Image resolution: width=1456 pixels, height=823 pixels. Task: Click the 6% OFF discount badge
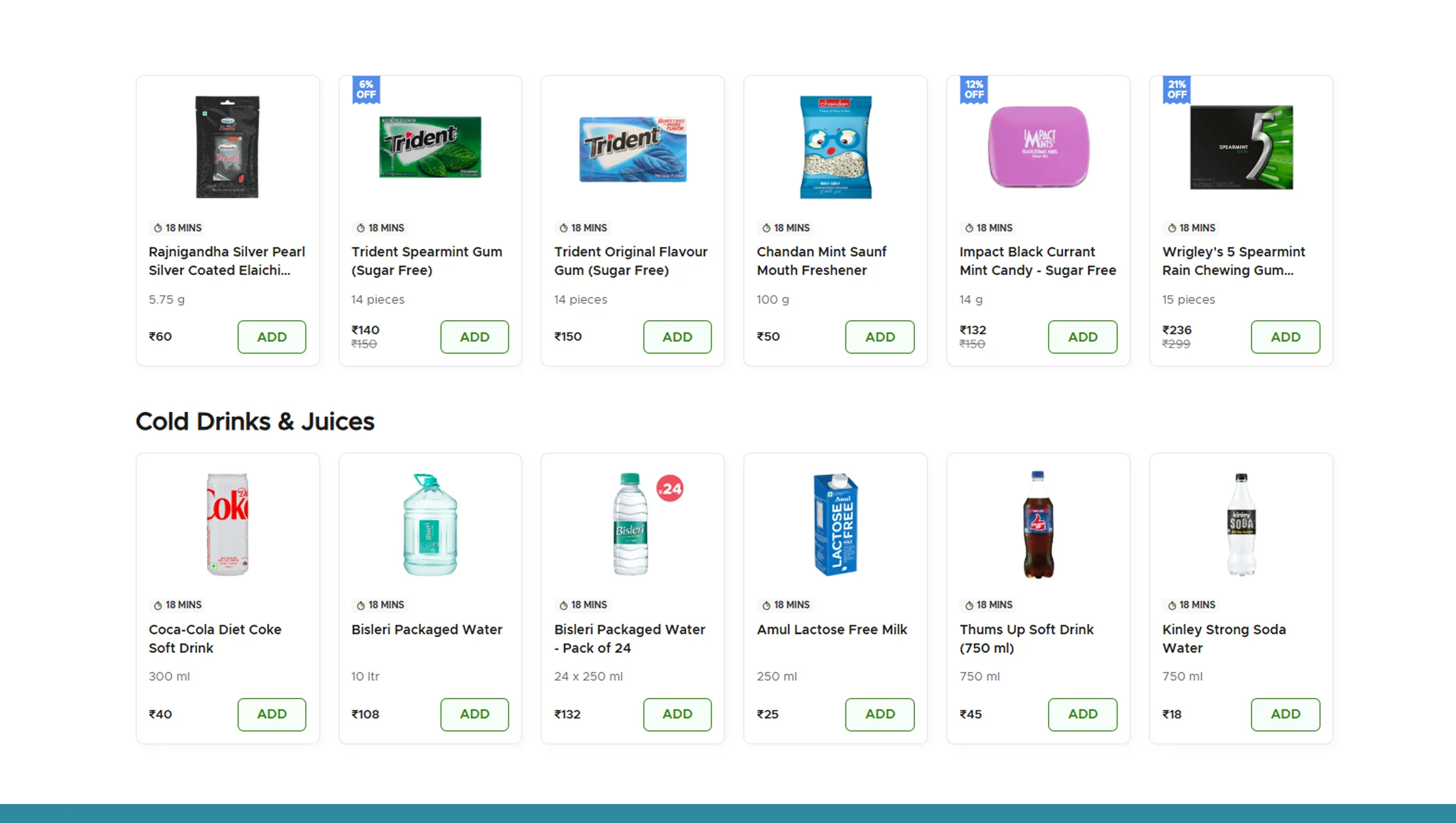(365, 90)
